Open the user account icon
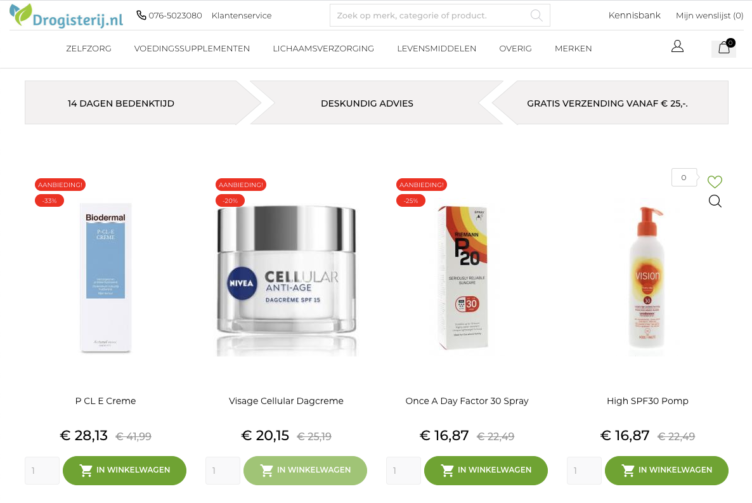The image size is (752, 503). point(677,47)
